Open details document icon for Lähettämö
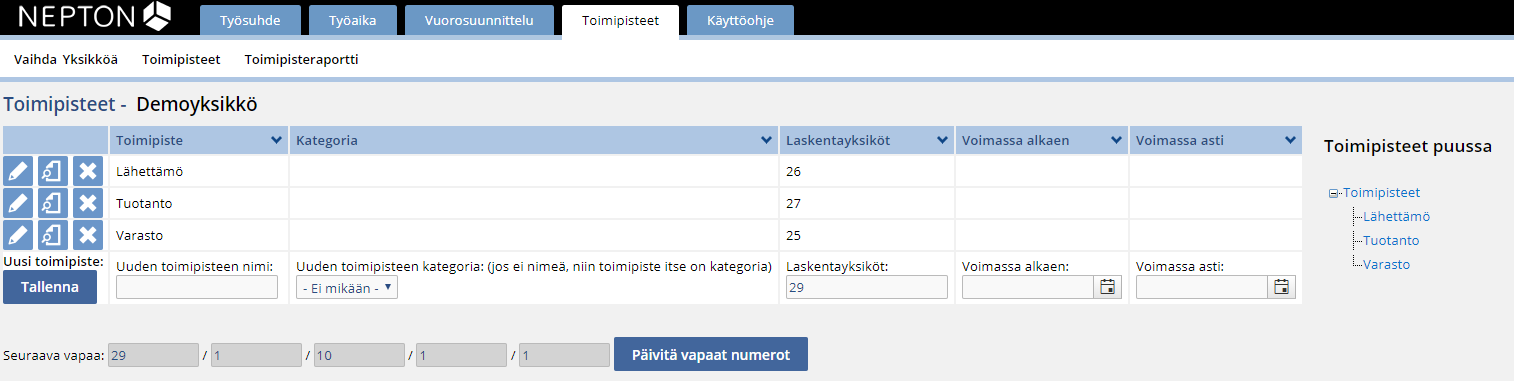1514x381 pixels. tap(53, 171)
